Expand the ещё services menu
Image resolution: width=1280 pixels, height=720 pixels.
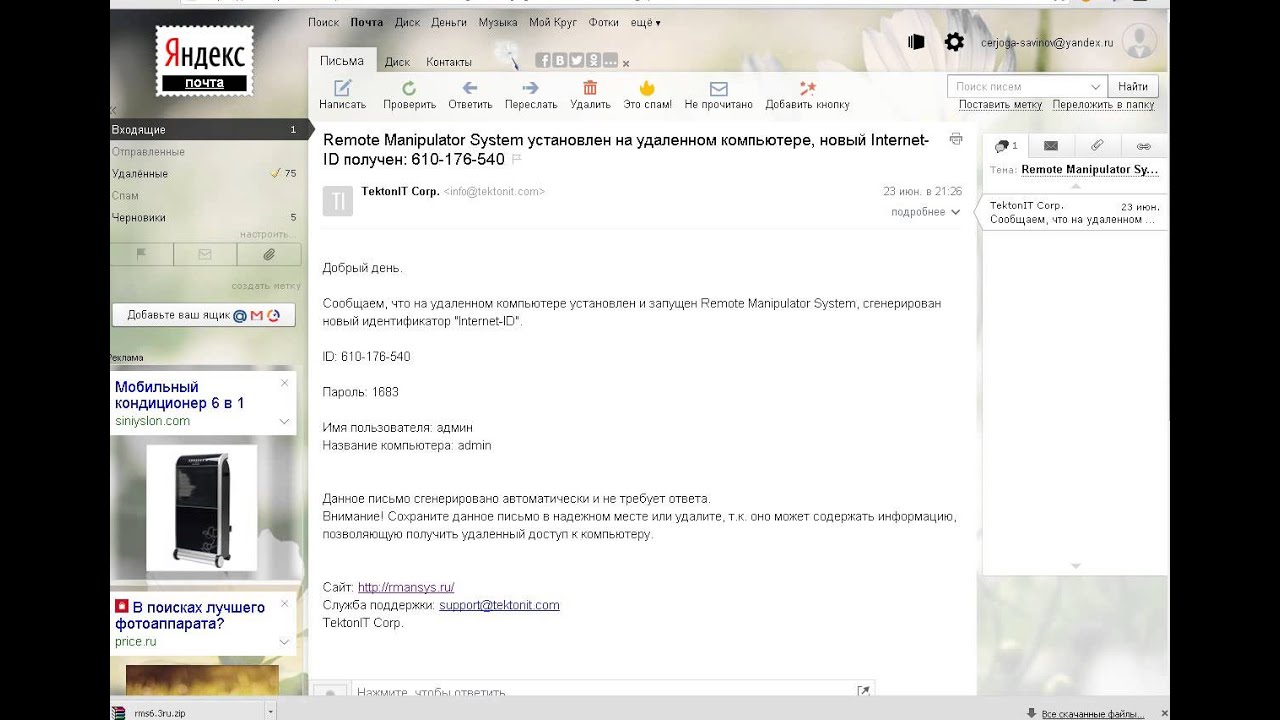click(x=645, y=22)
